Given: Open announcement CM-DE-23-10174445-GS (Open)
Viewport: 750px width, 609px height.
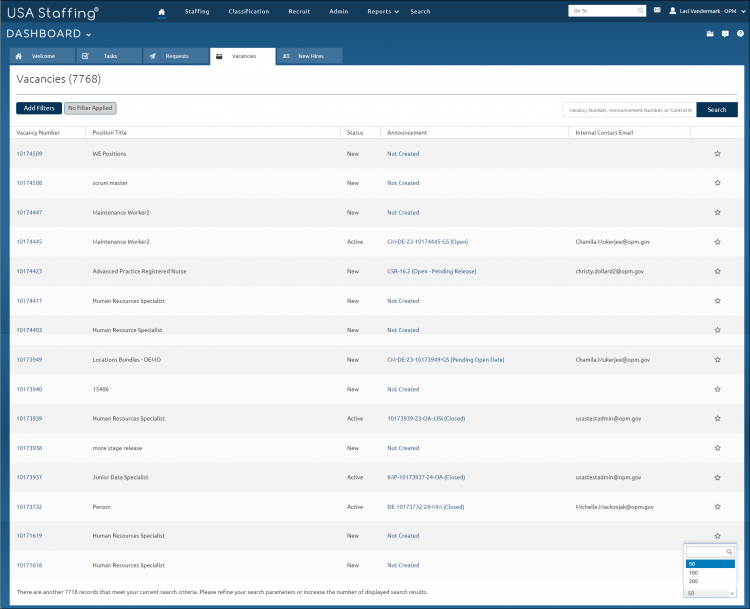Looking at the screenshot, I should 428,242.
